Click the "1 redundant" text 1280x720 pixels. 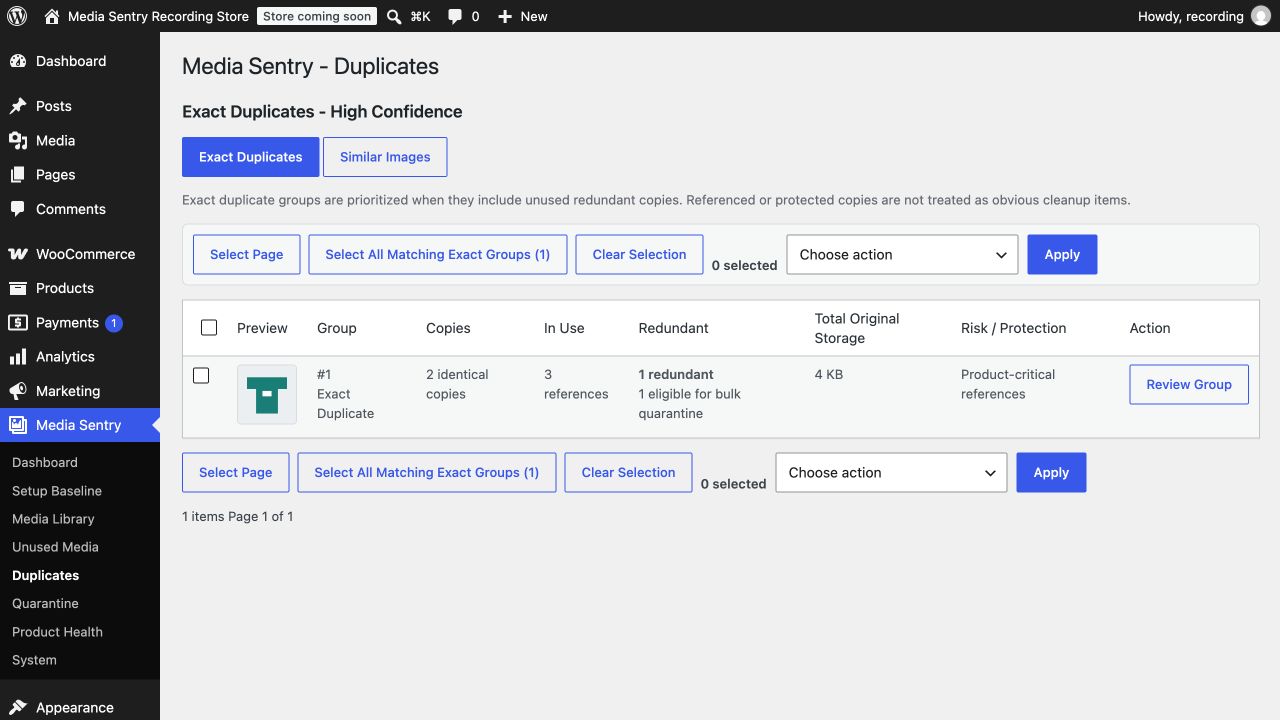click(x=676, y=374)
